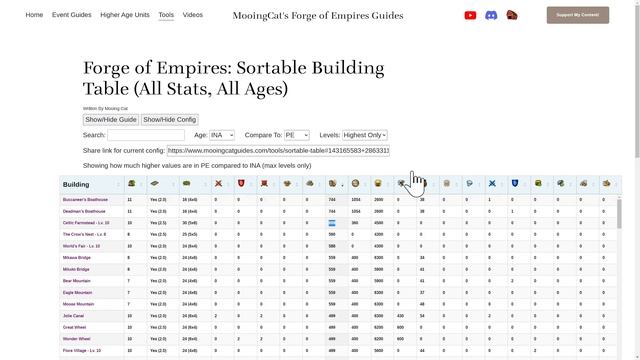Open the Mitsuko Bridge link
The width and height of the screenshot is (640, 360).
(x=76, y=269)
